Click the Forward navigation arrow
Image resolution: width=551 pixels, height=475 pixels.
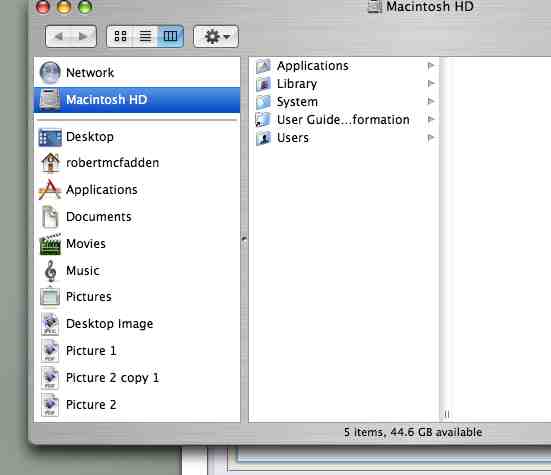pyautogui.click(x=84, y=36)
